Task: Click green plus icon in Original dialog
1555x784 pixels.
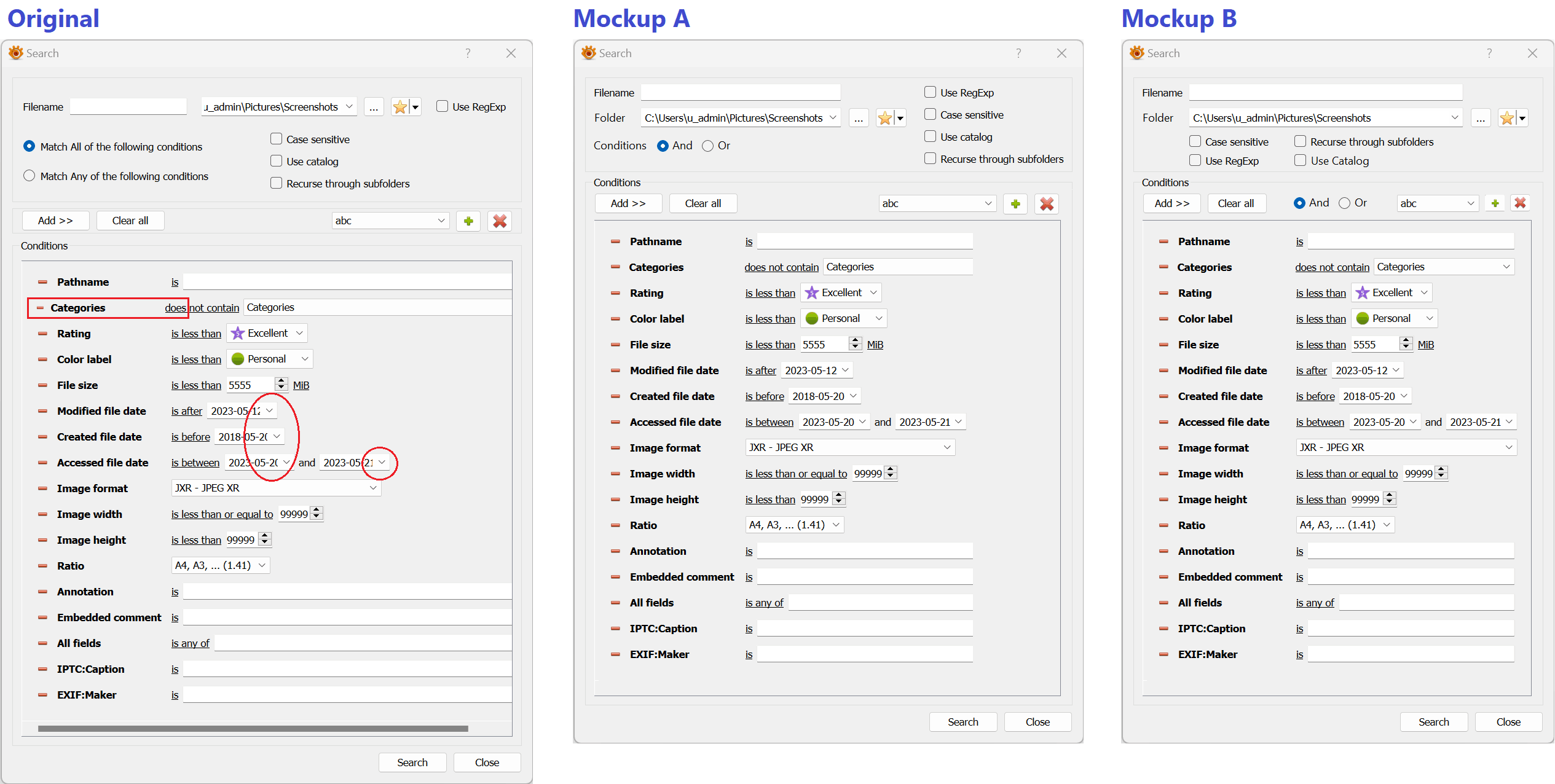Action: coord(468,221)
